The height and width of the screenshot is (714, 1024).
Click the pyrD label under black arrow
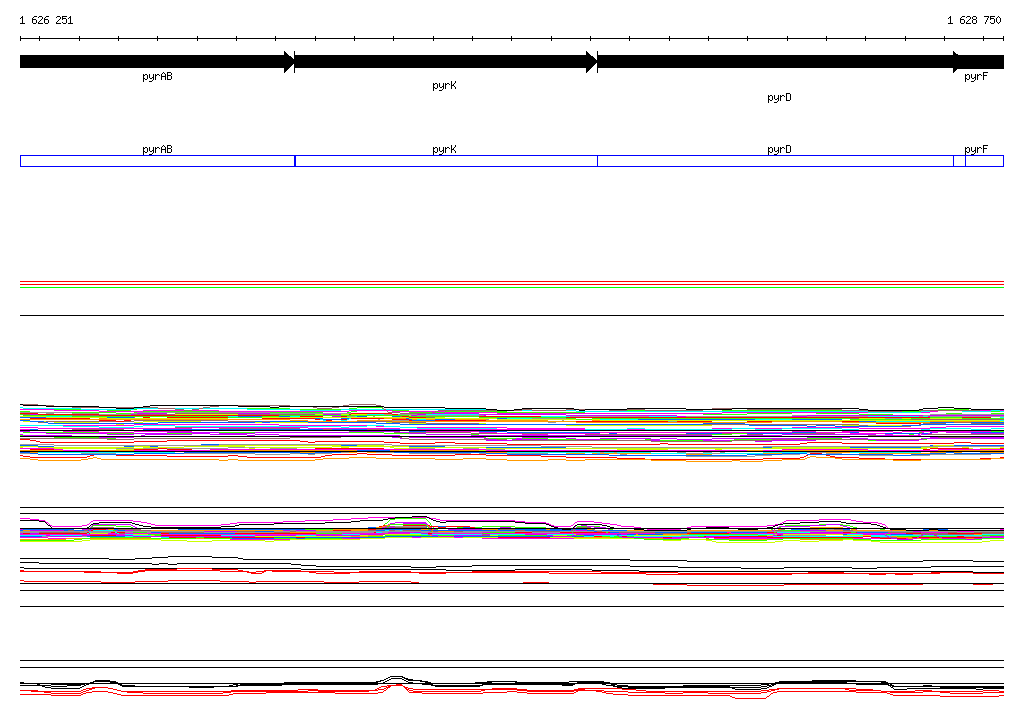pyautogui.click(x=779, y=97)
